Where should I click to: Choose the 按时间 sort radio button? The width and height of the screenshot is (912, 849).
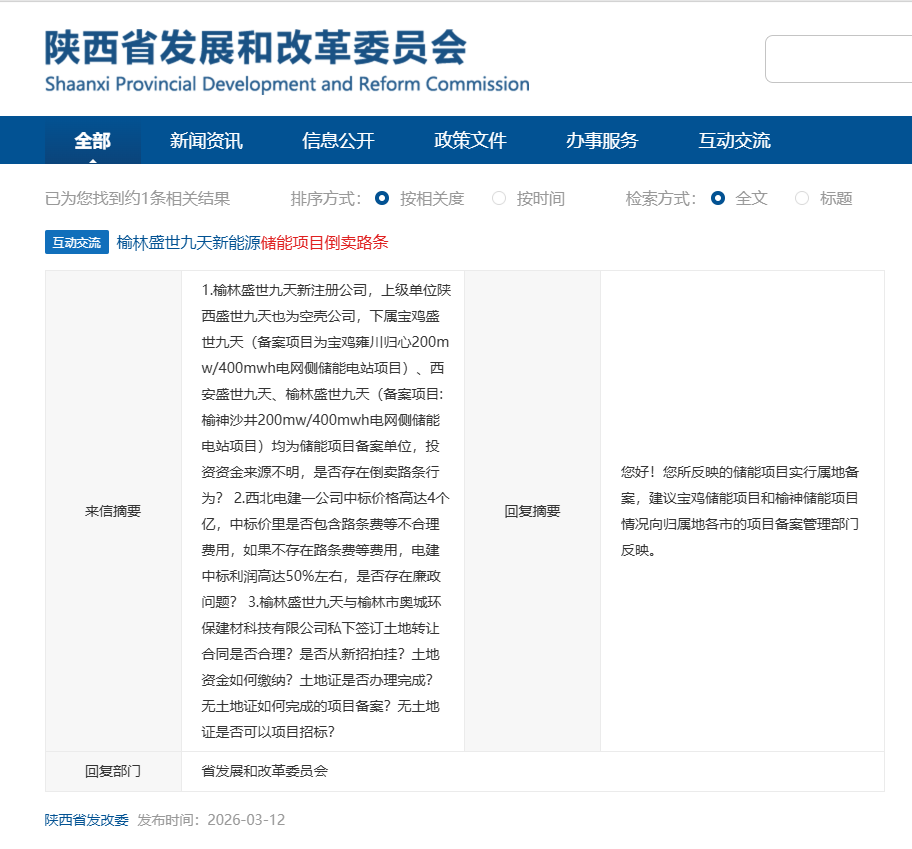(x=499, y=198)
